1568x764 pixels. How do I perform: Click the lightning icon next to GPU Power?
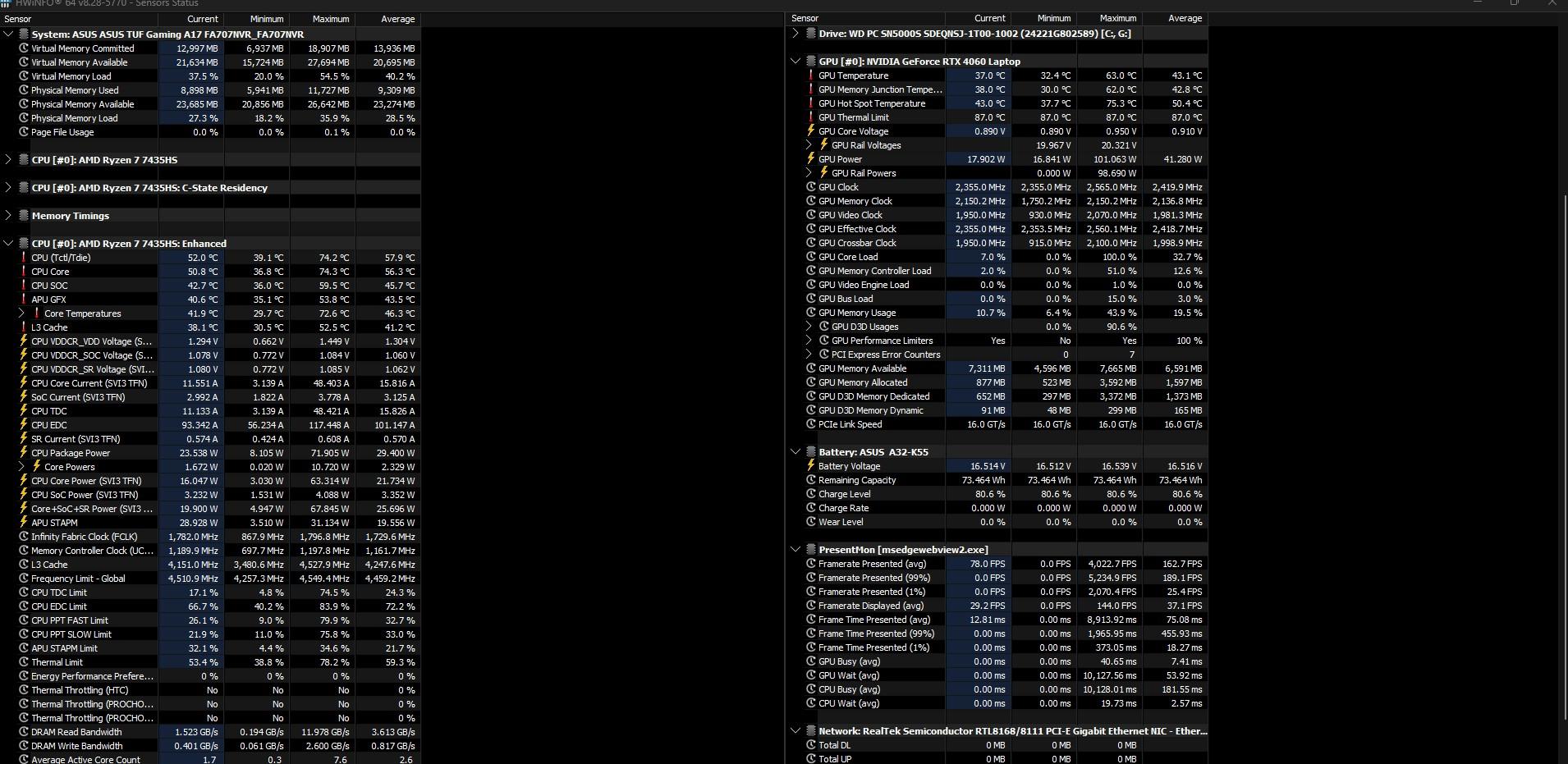coord(811,159)
